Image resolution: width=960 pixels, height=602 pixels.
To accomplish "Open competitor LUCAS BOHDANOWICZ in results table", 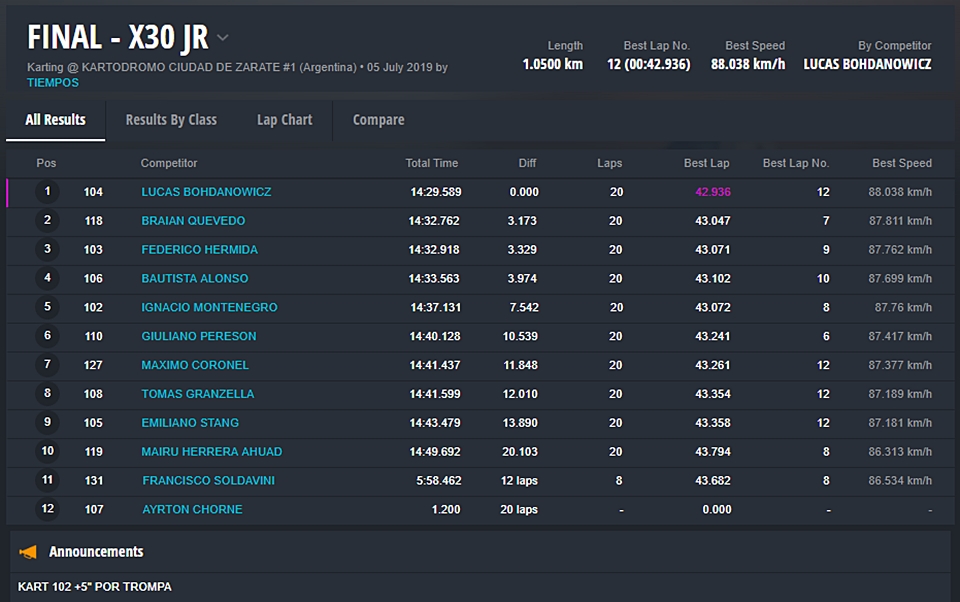I will (x=206, y=192).
